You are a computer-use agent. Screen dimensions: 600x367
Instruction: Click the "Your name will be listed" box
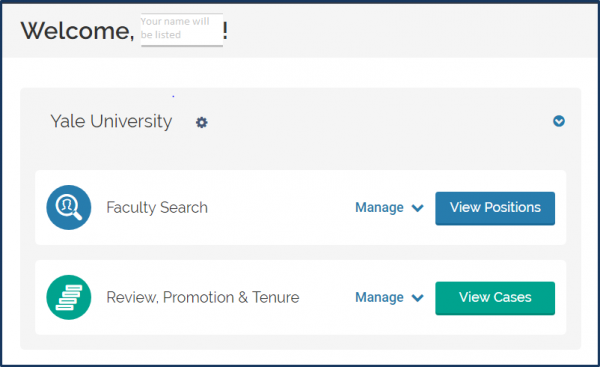182,29
